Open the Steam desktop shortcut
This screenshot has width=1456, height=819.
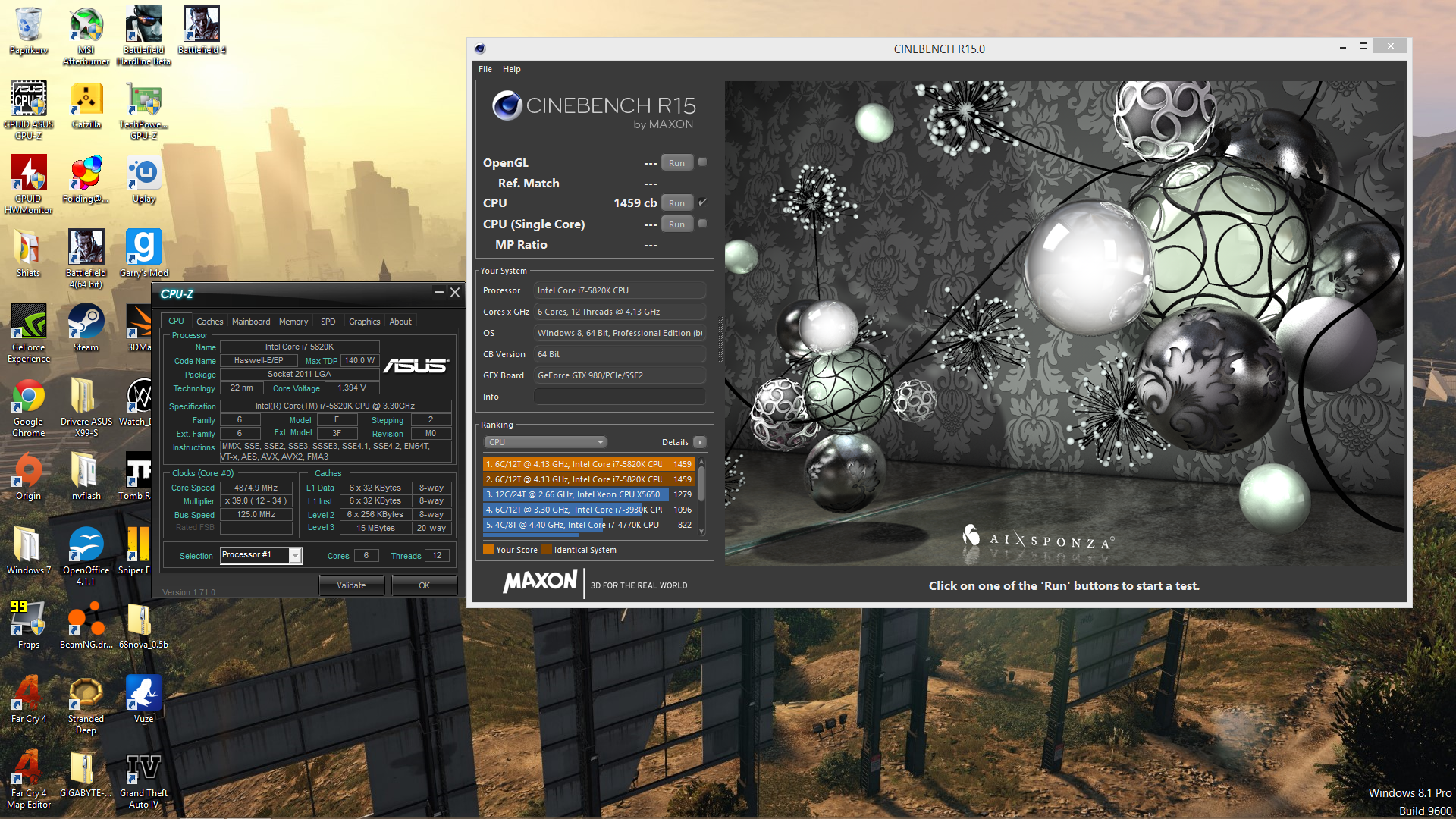click(86, 323)
